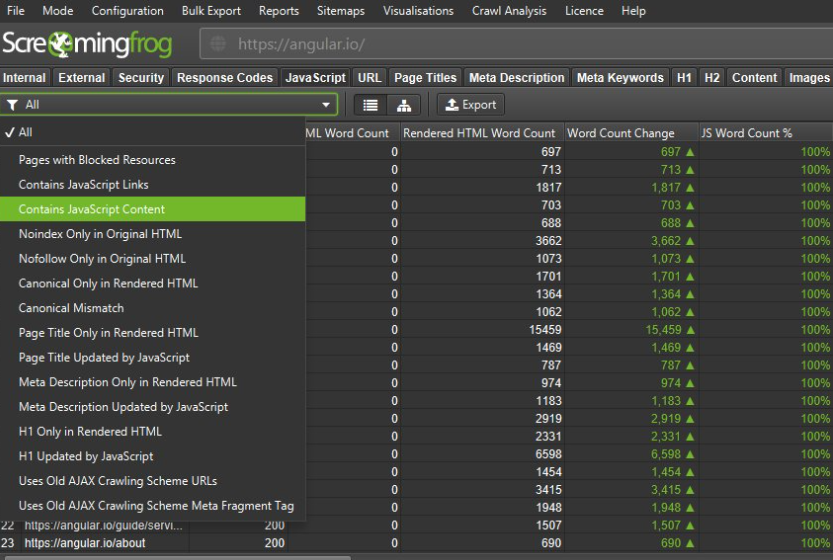This screenshot has width=833, height=560.
Task: Click the Screaming Frog logo
Action: click(x=87, y=44)
